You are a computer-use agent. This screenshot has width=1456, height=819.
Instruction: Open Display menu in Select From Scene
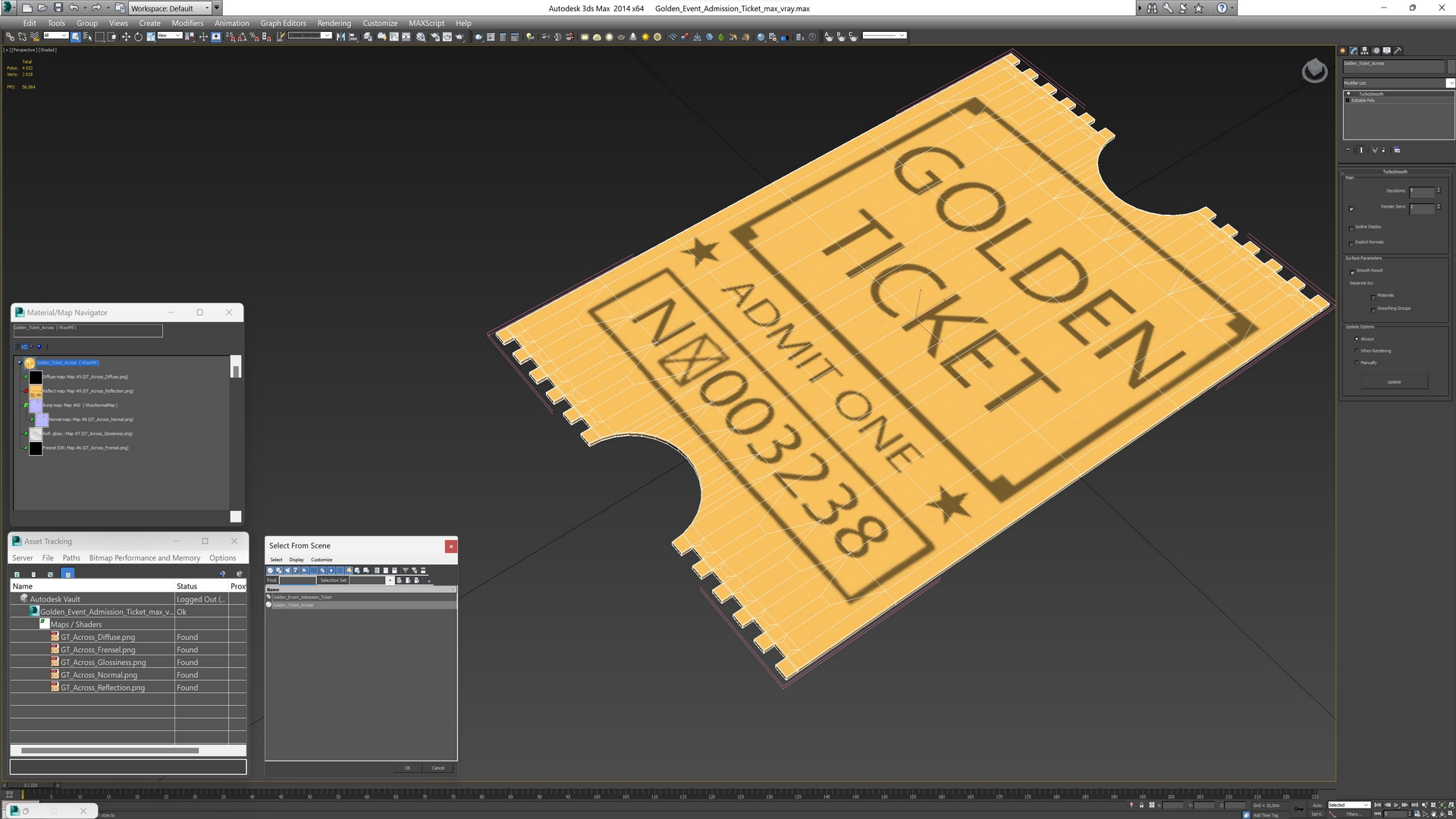(x=297, y=560)
